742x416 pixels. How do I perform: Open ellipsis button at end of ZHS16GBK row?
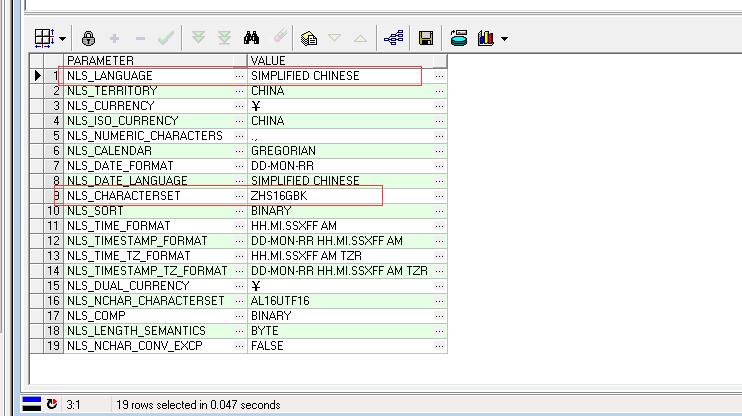[x=439, y=196]
